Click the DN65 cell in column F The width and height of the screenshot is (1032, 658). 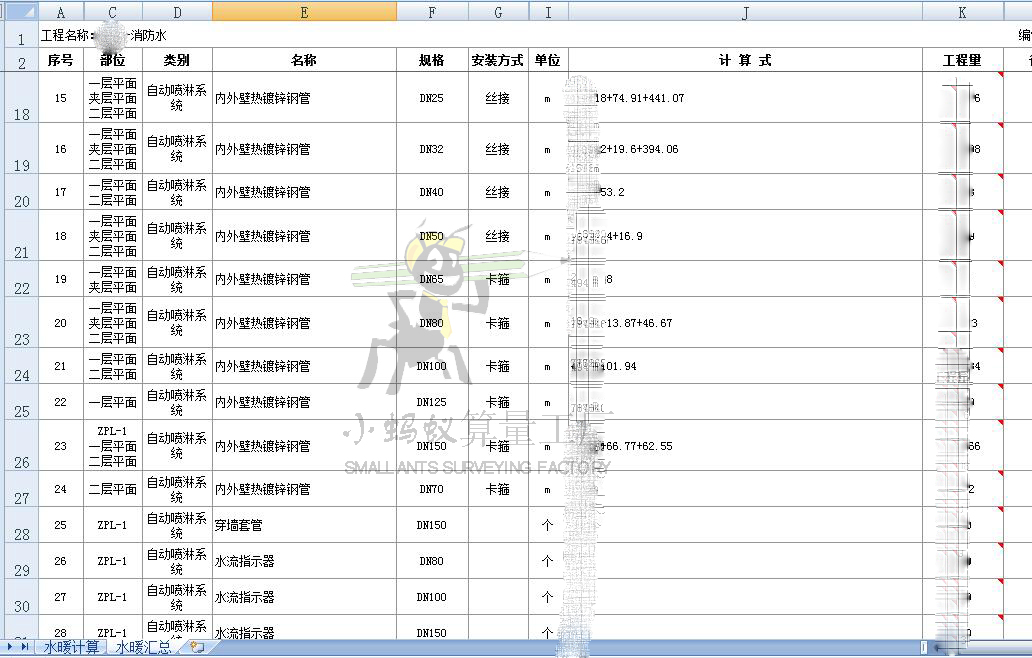point(431,279)
